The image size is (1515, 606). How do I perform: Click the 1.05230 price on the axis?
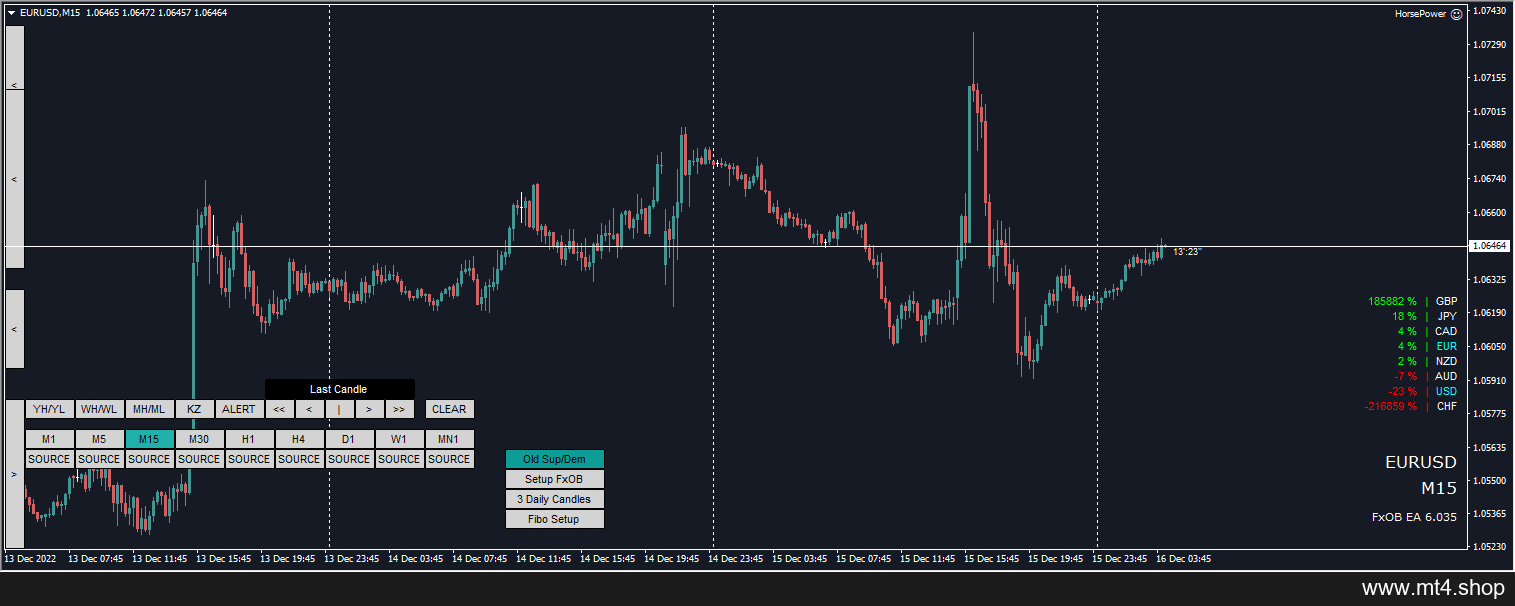[x=1492, y=547]
